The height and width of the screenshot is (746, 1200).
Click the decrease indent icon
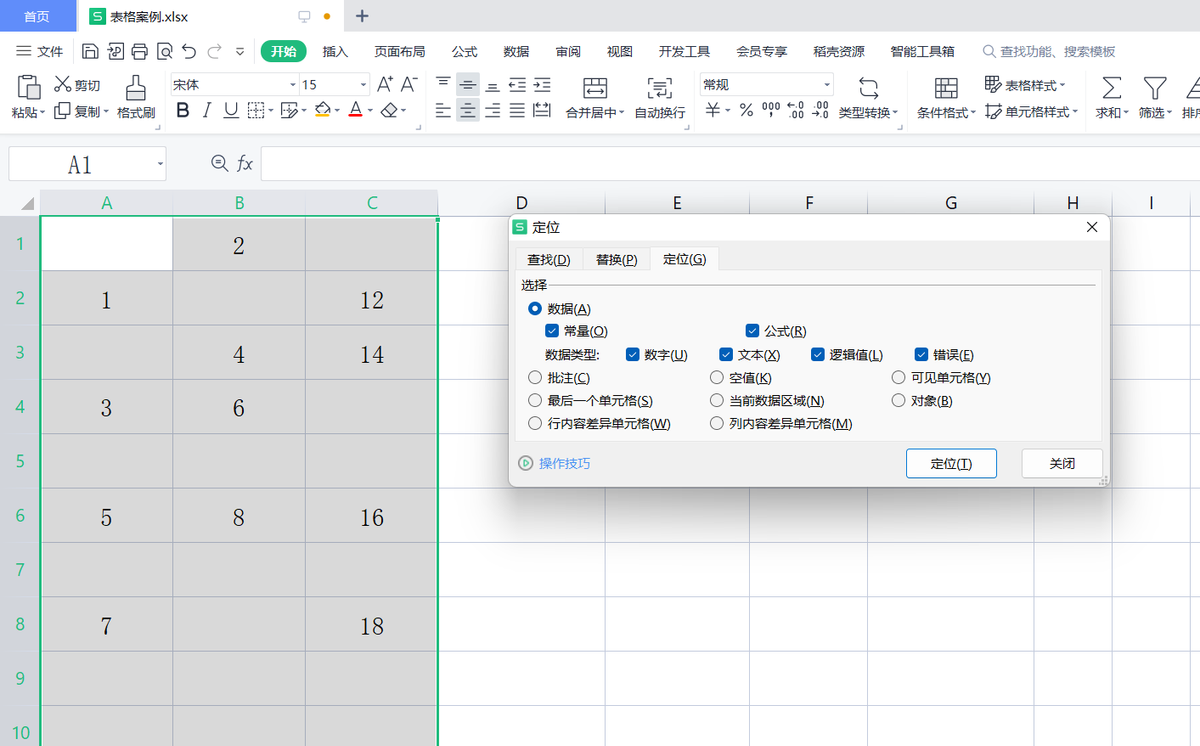517,85
